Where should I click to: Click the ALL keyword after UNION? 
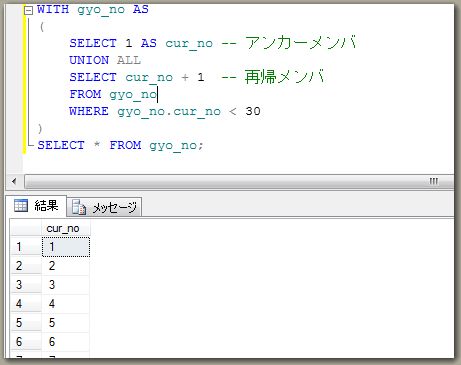pos(129,60)
